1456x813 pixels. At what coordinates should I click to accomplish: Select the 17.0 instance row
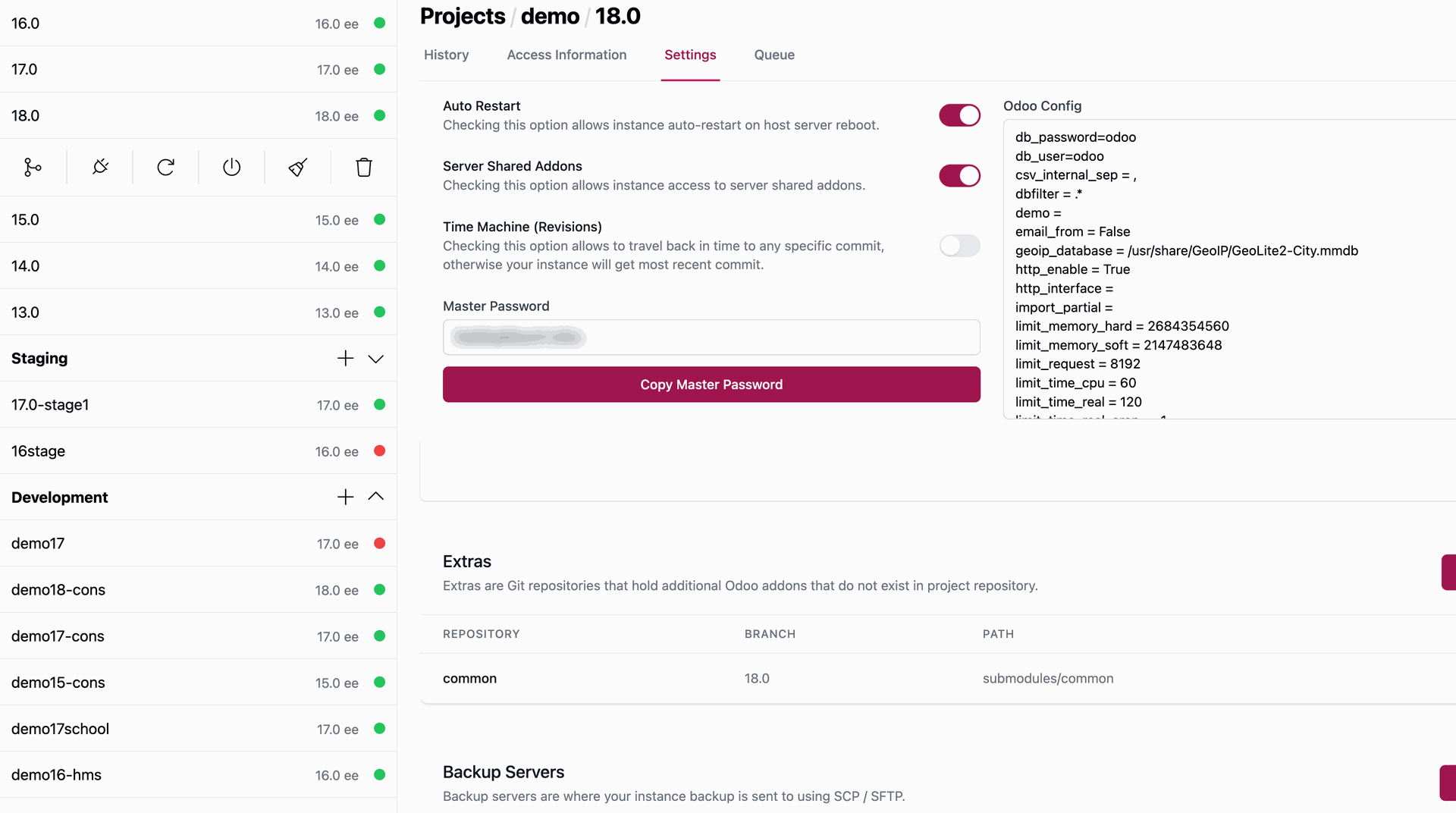[198, 70]
